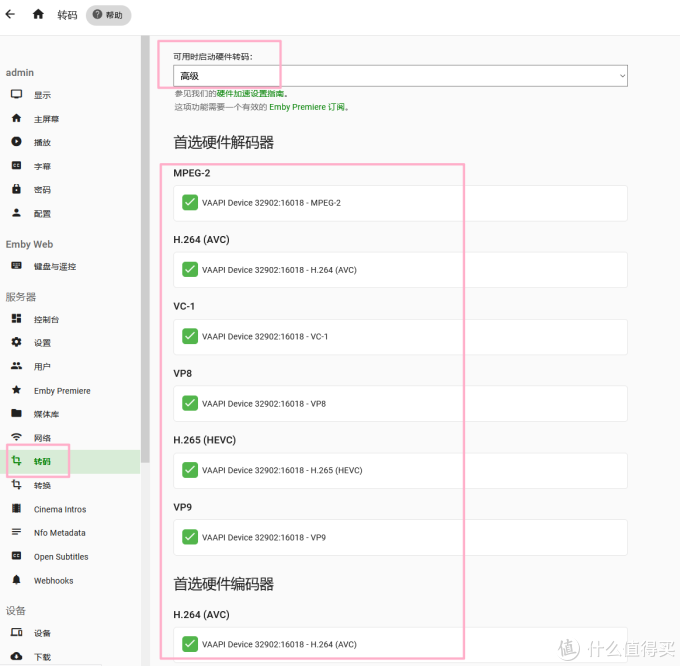Image resolution: width=680 pixels, height=666 pixels.
Task: Click the 用户 people icon
Action: pyautogui.click(x=16, y=366)
